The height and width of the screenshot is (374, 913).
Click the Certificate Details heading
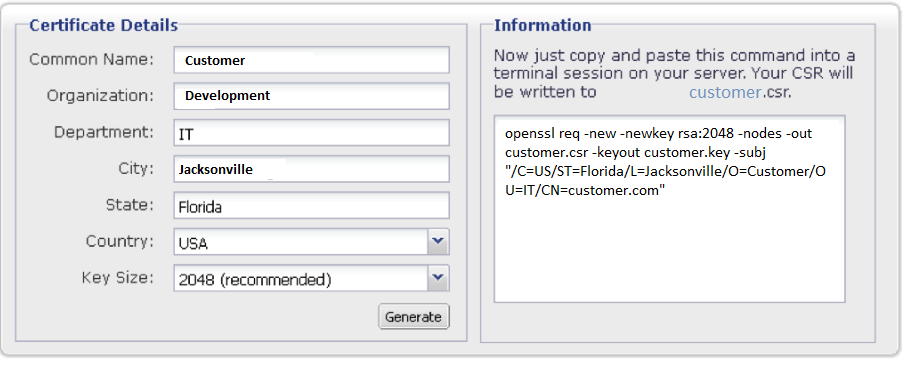104,26
